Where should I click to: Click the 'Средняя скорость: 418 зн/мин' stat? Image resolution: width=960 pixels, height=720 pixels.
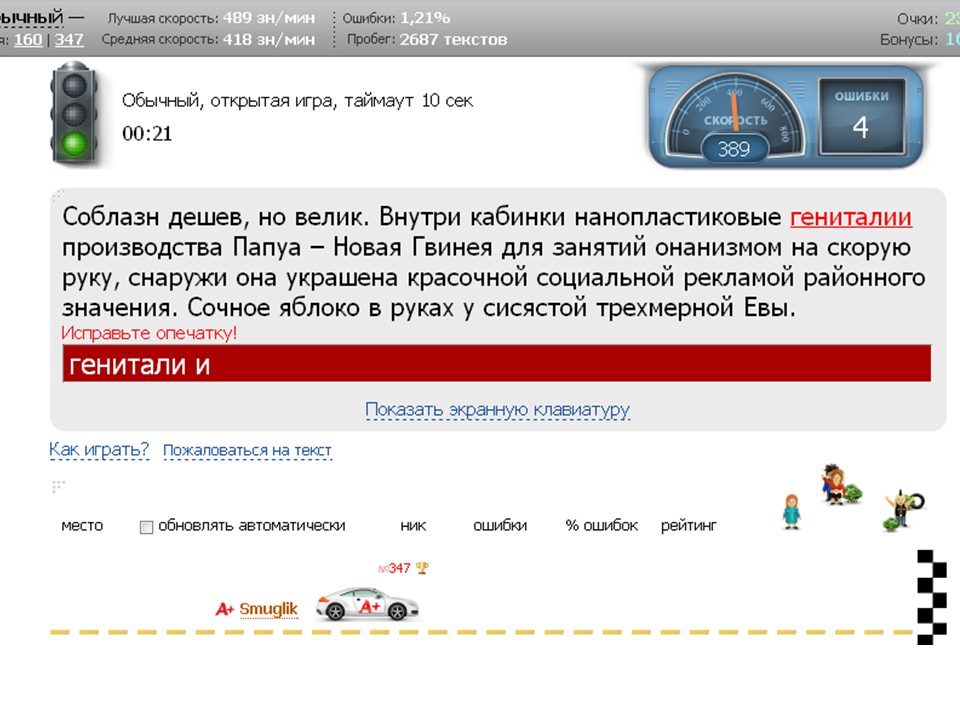(x=208, y=40)
